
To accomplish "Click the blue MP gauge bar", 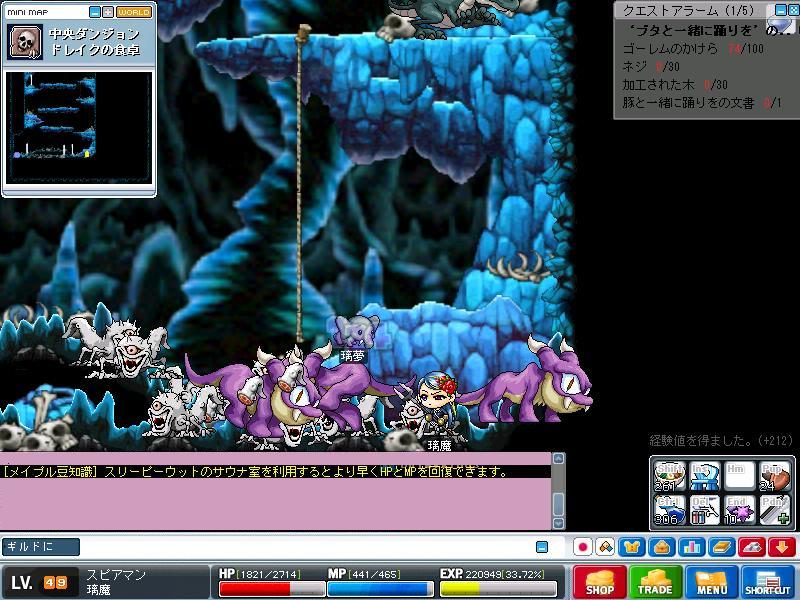I will click(380, 589).
